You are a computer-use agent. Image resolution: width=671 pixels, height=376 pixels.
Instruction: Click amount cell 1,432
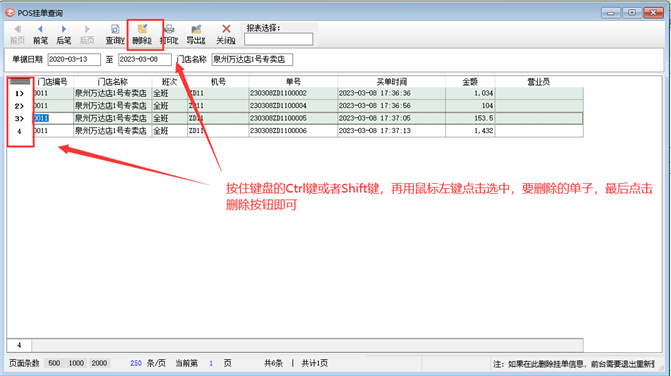(x=470, y=131)
